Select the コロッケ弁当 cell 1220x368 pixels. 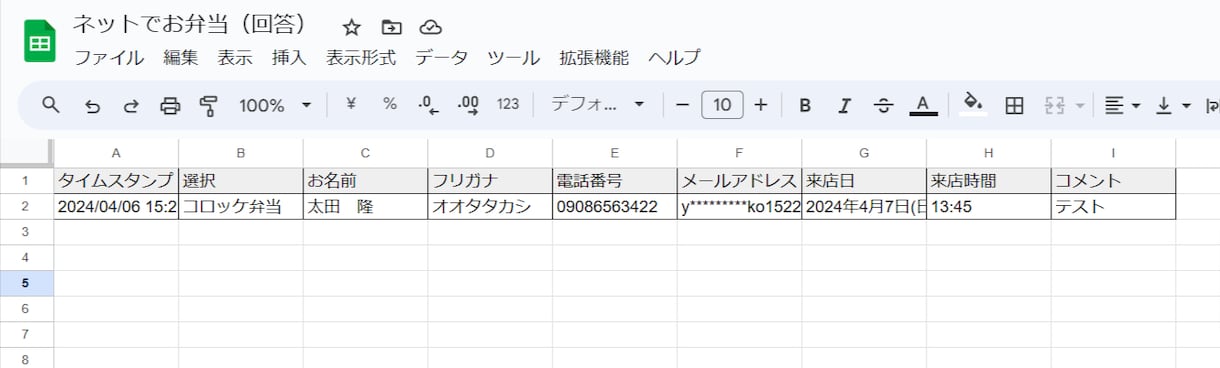(241, 207)
